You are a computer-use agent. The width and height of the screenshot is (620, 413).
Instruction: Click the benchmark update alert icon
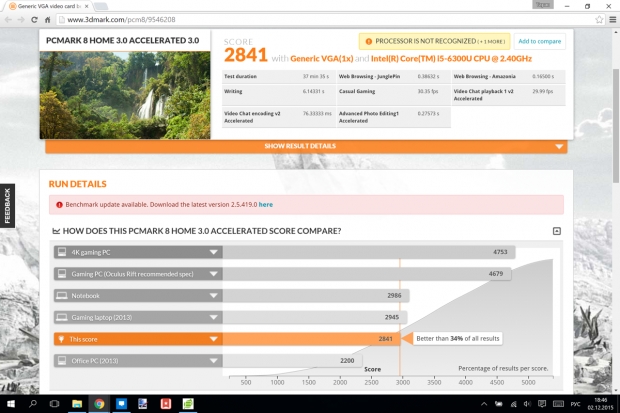pos(59,205)
